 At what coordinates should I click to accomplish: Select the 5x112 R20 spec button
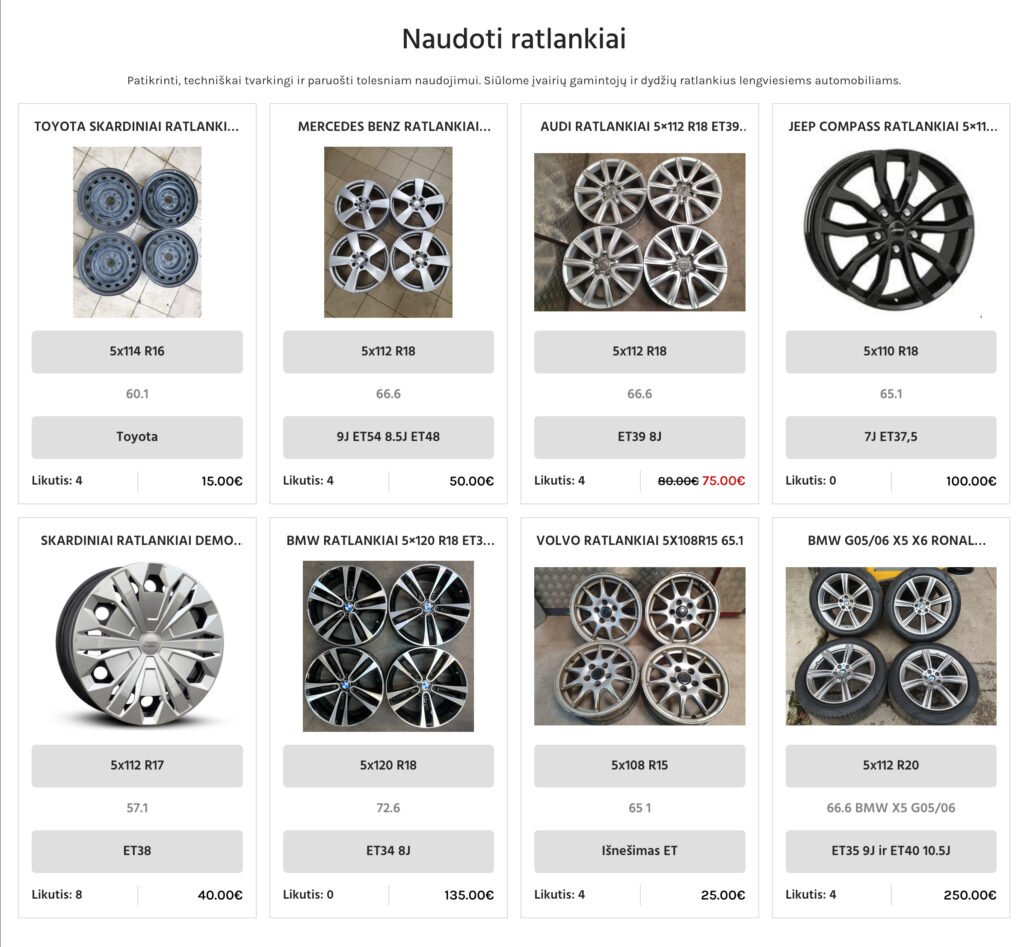[890, 766]
